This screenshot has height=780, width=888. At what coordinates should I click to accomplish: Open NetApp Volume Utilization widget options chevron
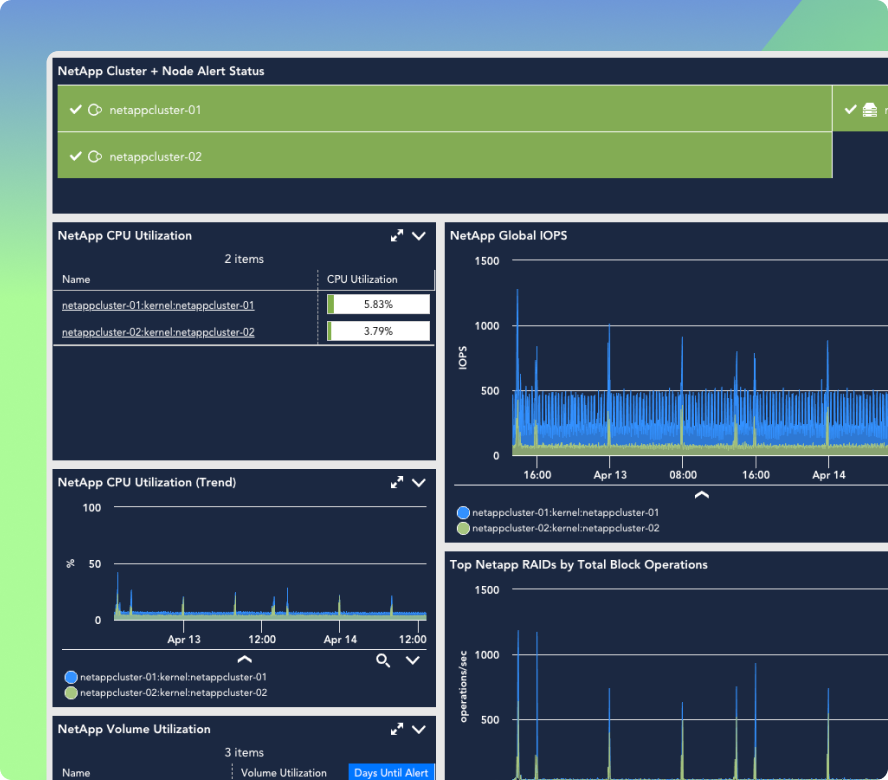tap(419, 730)
